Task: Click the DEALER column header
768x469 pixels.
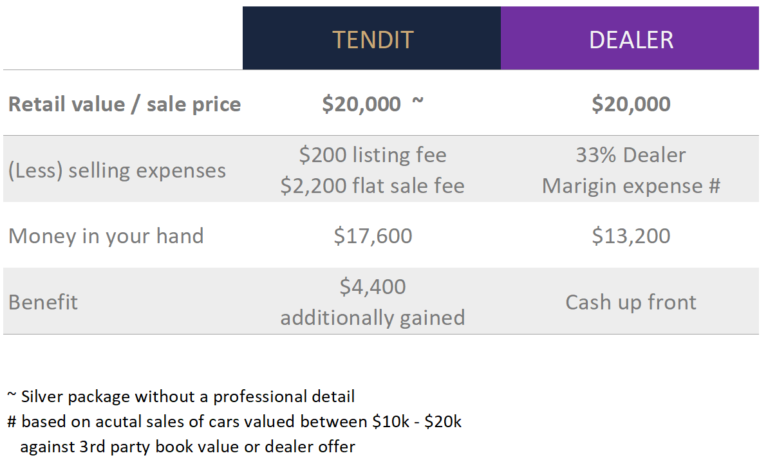Action: point(630,38)
